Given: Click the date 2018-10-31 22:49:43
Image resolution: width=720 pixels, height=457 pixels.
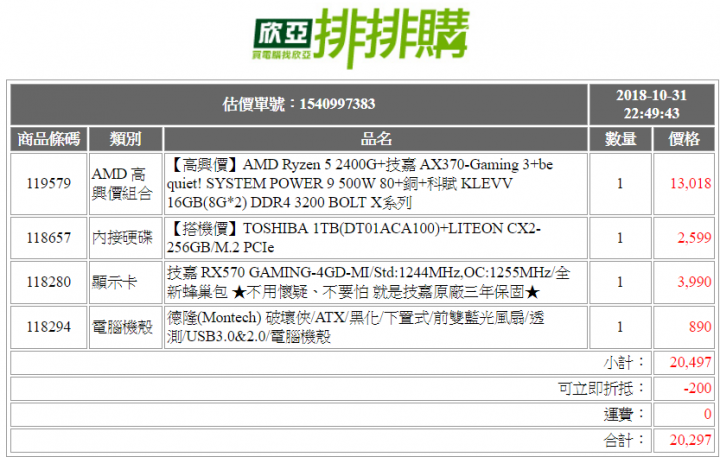Looking at the screenshot, I should [x=651, y=104].
